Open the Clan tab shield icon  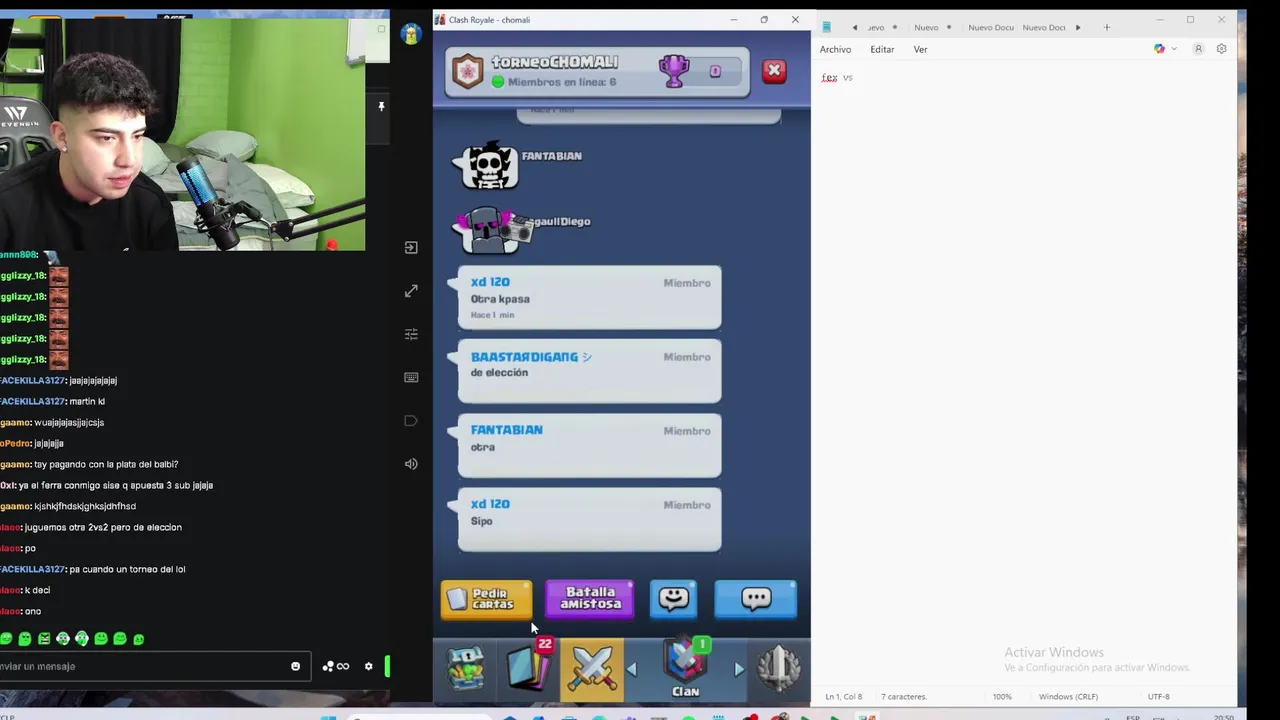tap(686, 668)
